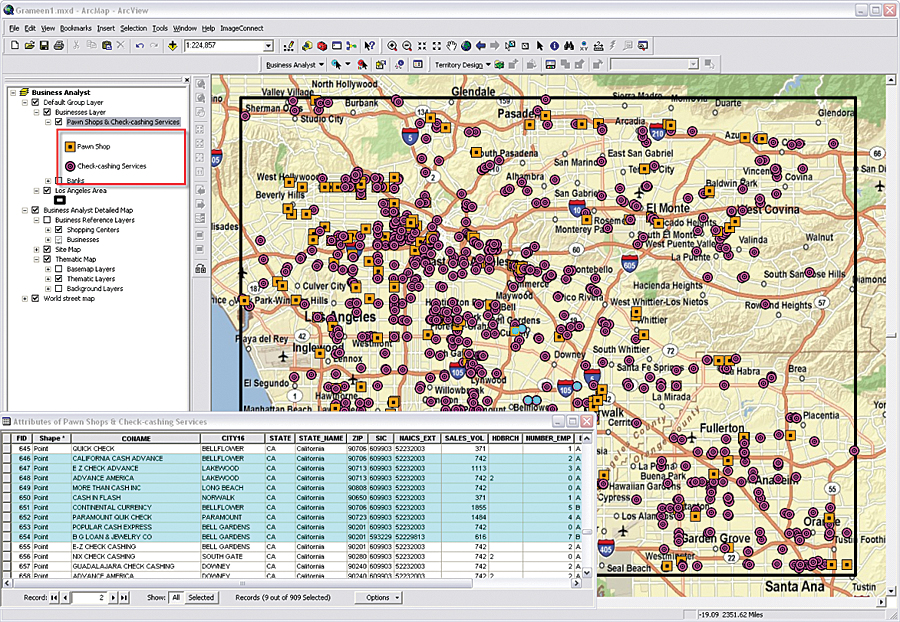Viewport: 900px width, 622px height.
Task: Click the record number input field
Action: point(88,597)
